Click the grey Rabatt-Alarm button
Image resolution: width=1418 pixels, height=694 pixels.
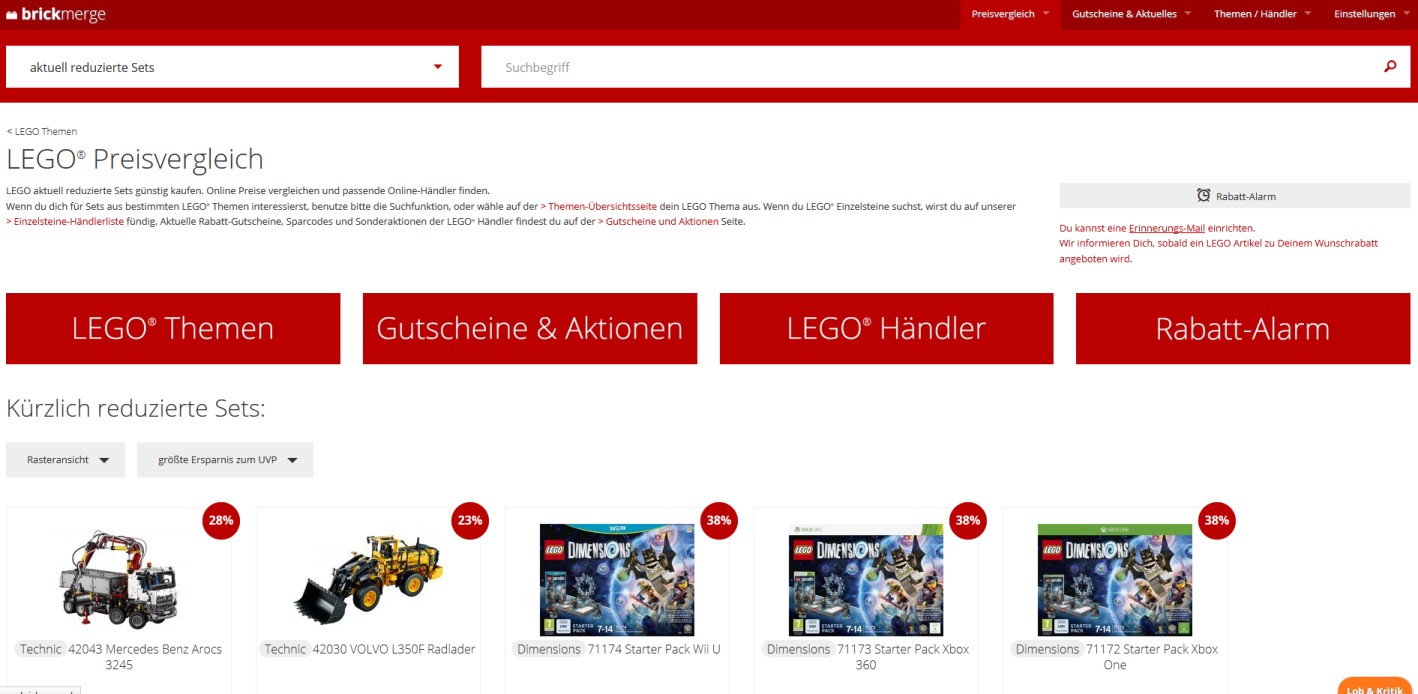(1235, 196)
